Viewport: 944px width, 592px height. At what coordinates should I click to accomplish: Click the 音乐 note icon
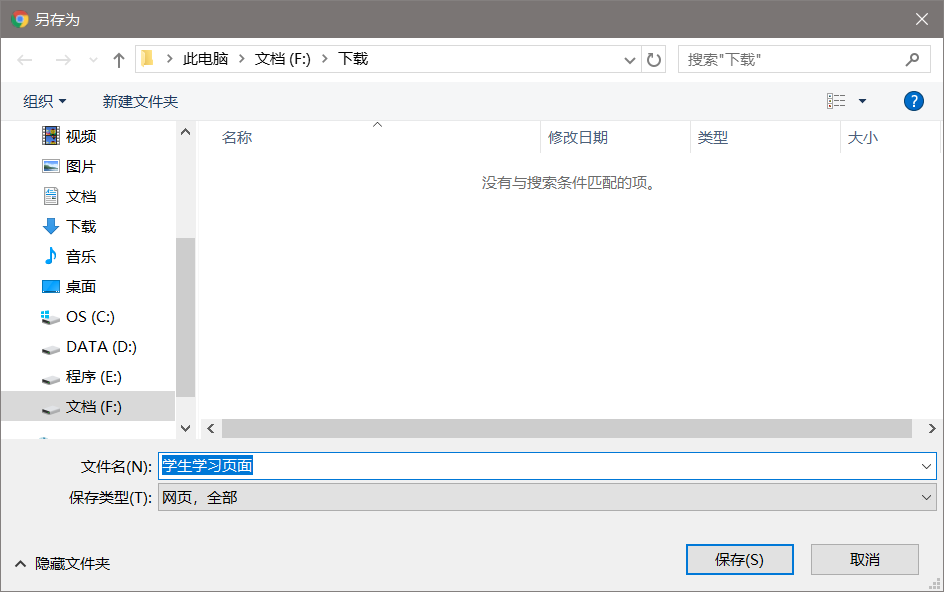(51, 256)
